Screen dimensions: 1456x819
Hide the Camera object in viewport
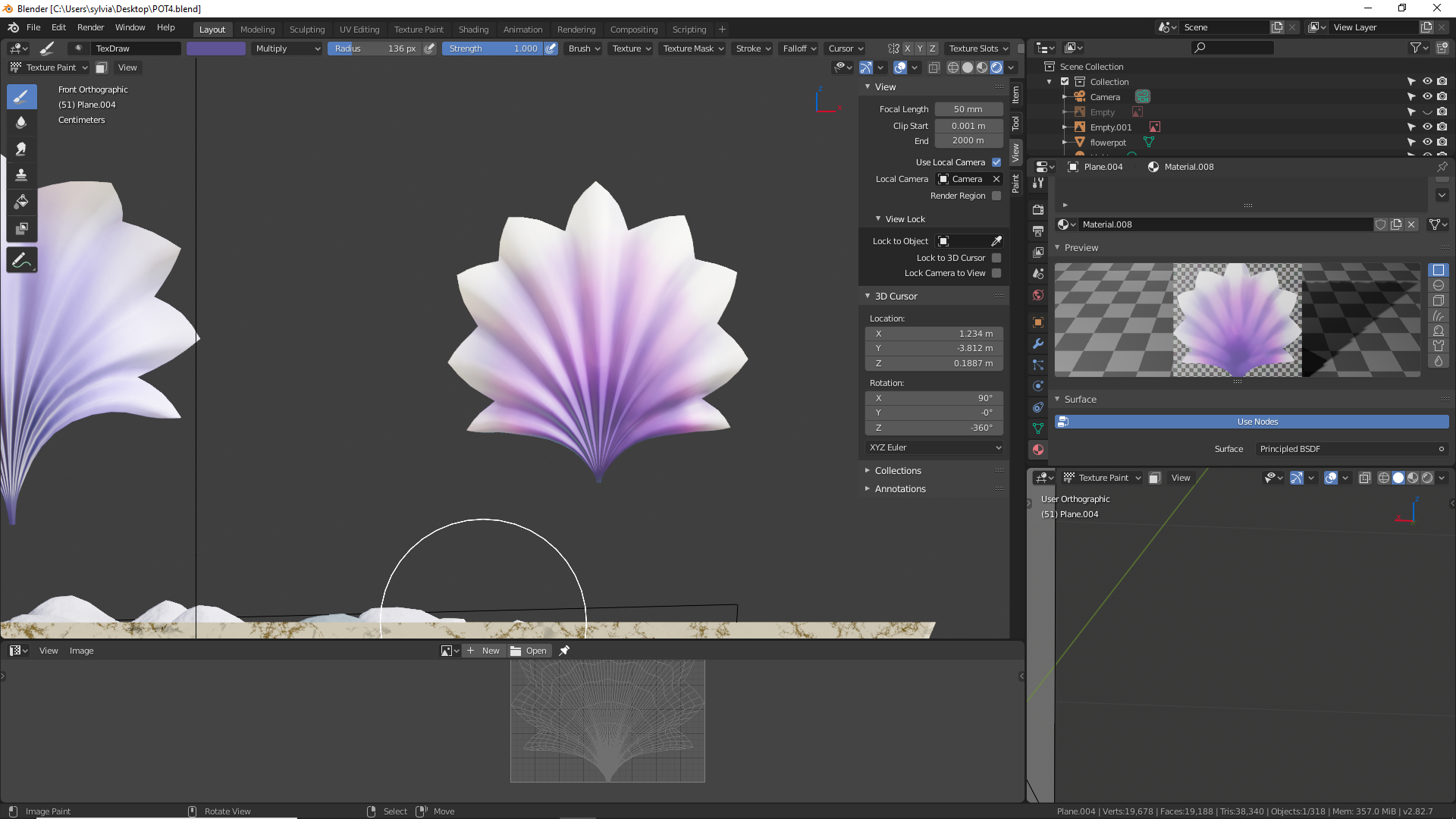[1427, 96]
